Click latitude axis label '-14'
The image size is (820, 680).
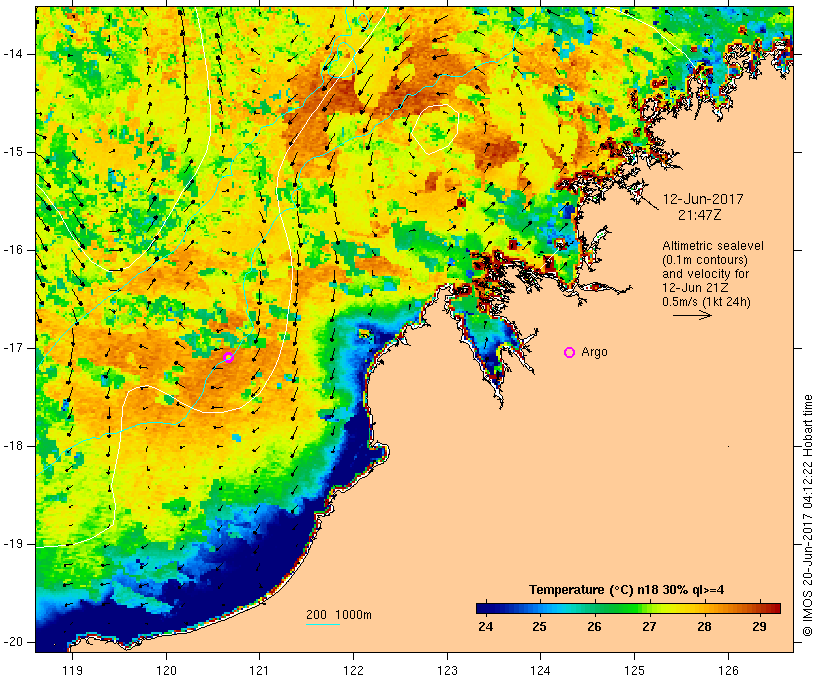(12, 54)
